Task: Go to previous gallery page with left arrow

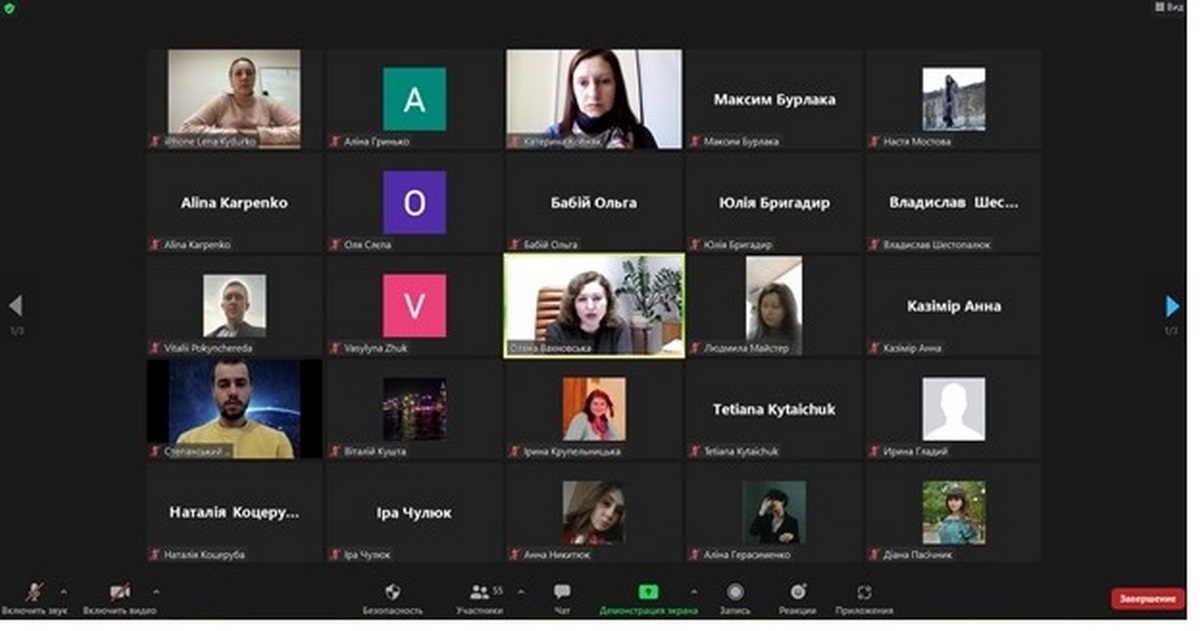Action: (15, 306)
